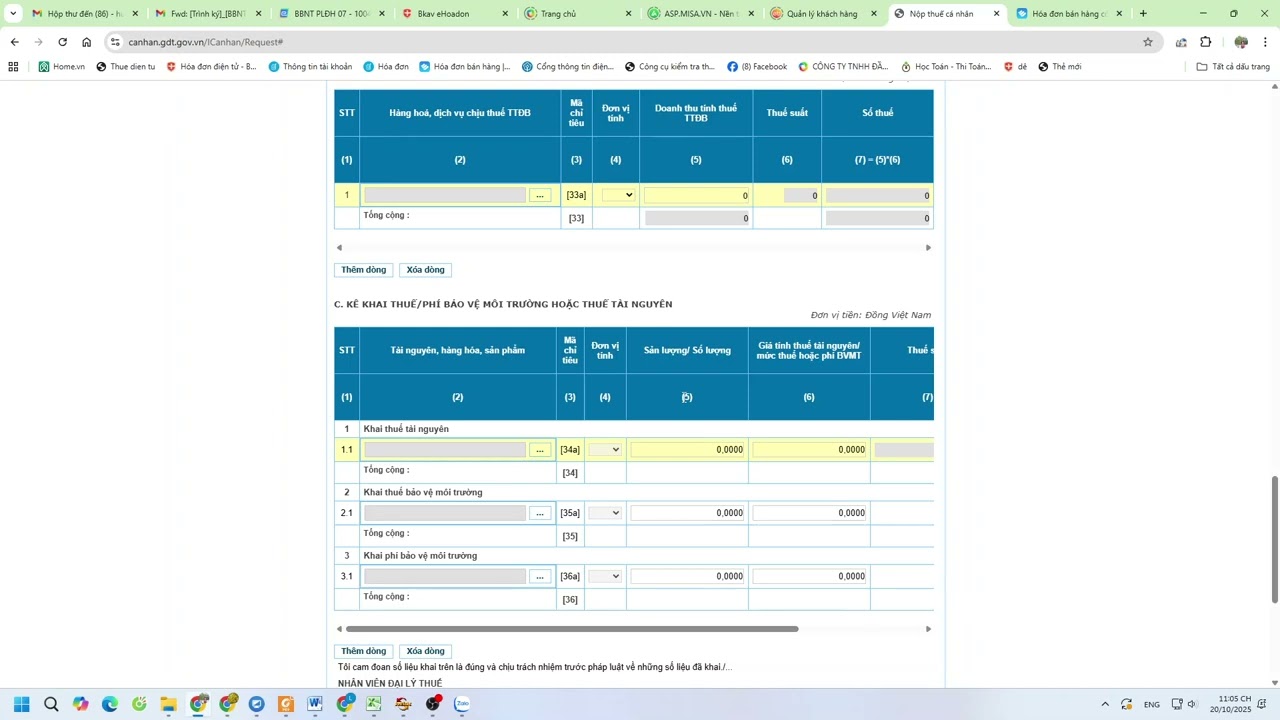
Task: Open the Facebook bookmark
Action: 757,67
